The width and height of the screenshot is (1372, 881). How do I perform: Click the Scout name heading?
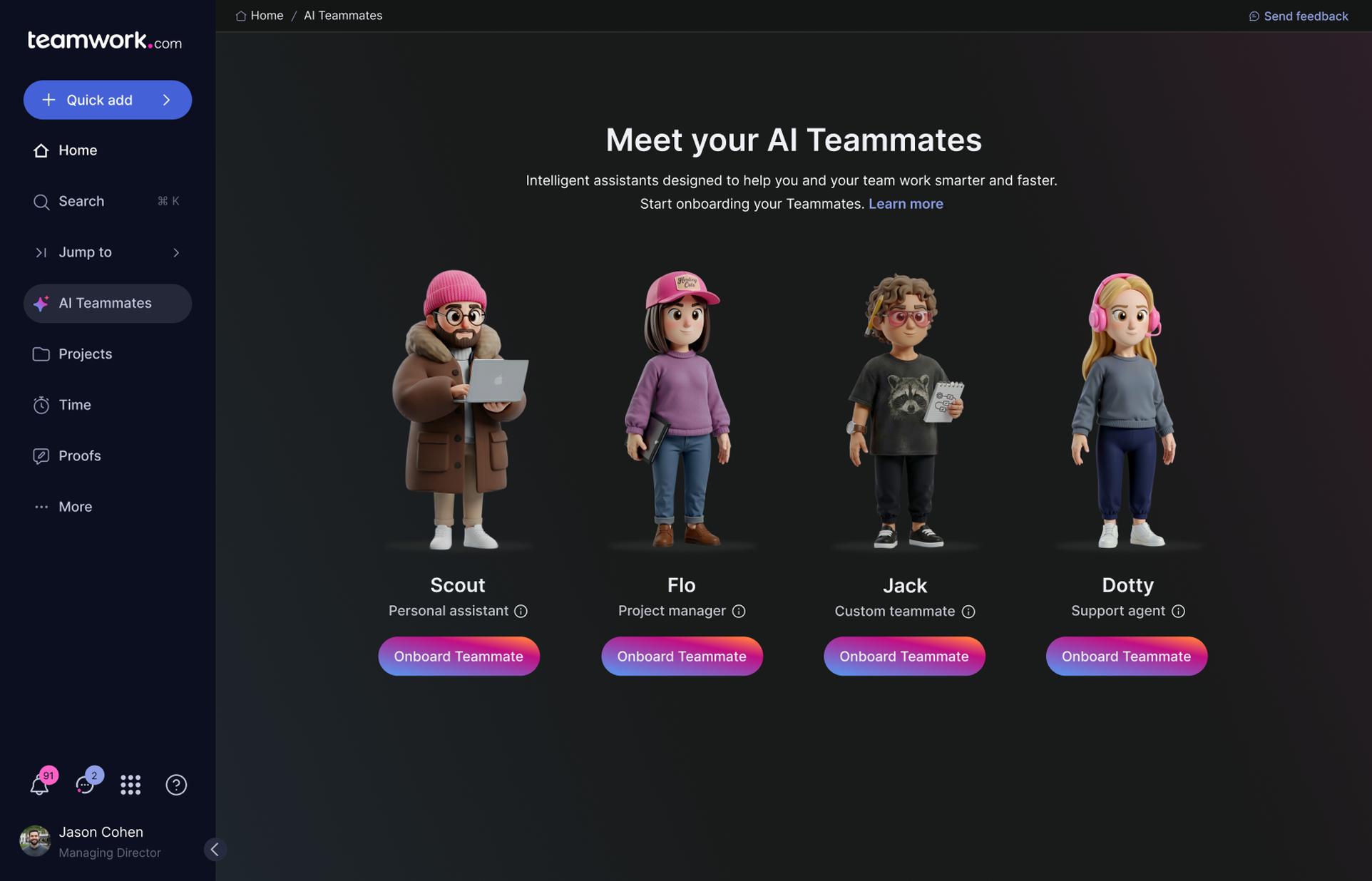pos(458,585)
